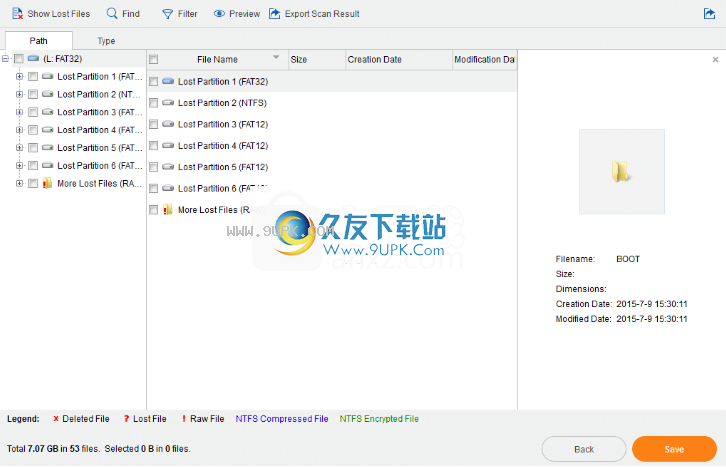Click the File Name column header
The image size is (726, 467).
(x=217, y=60)
